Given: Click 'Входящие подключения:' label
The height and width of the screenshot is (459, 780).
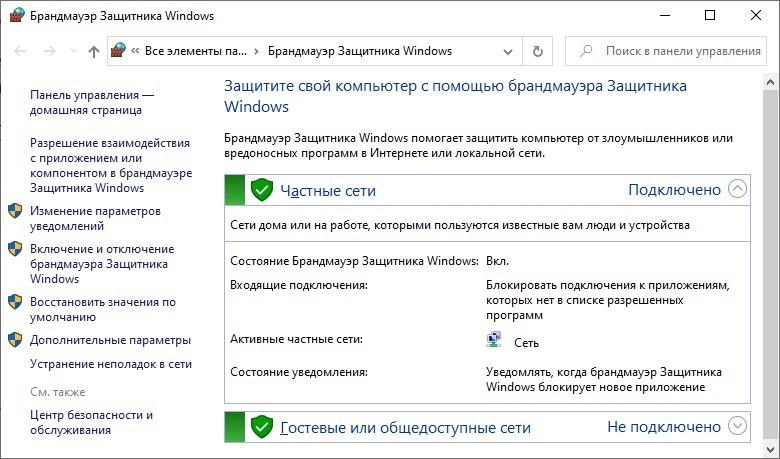Looking at the screenshot, I should [299, 285].
